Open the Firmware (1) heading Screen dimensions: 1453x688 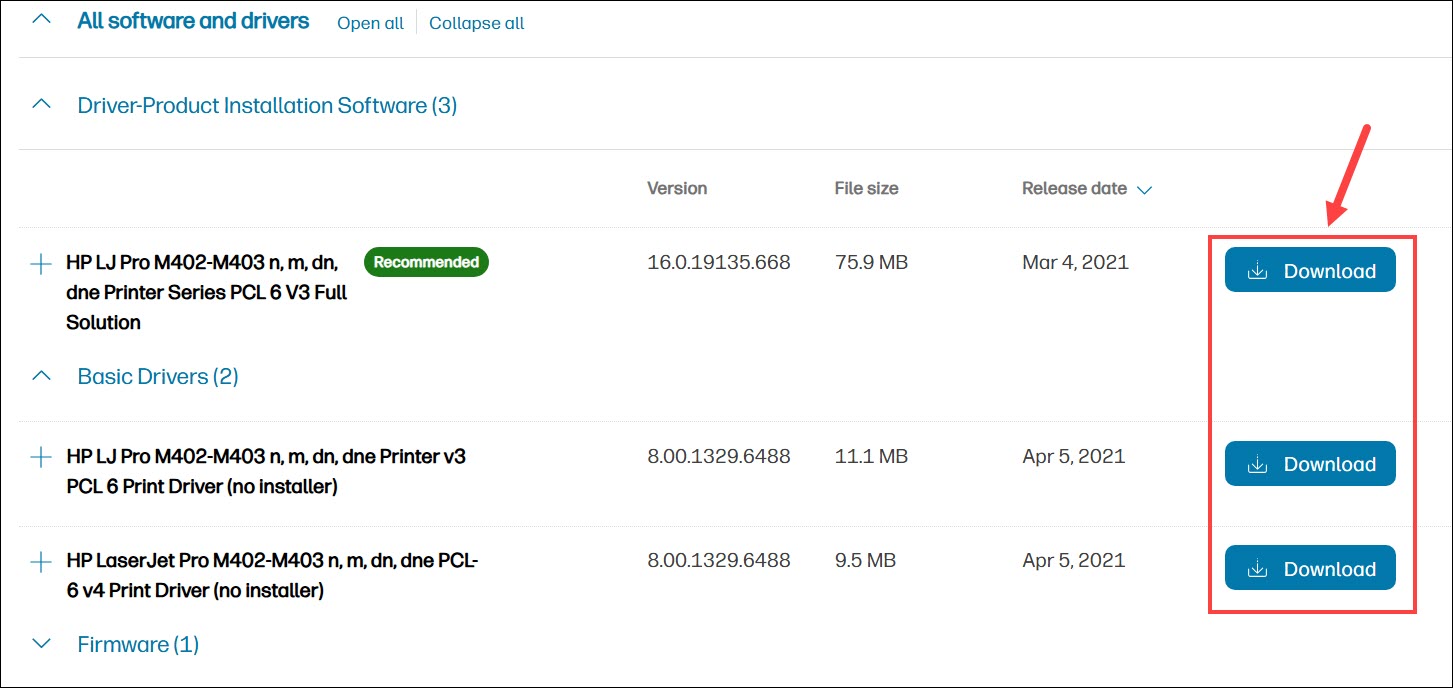click(138, 644)
